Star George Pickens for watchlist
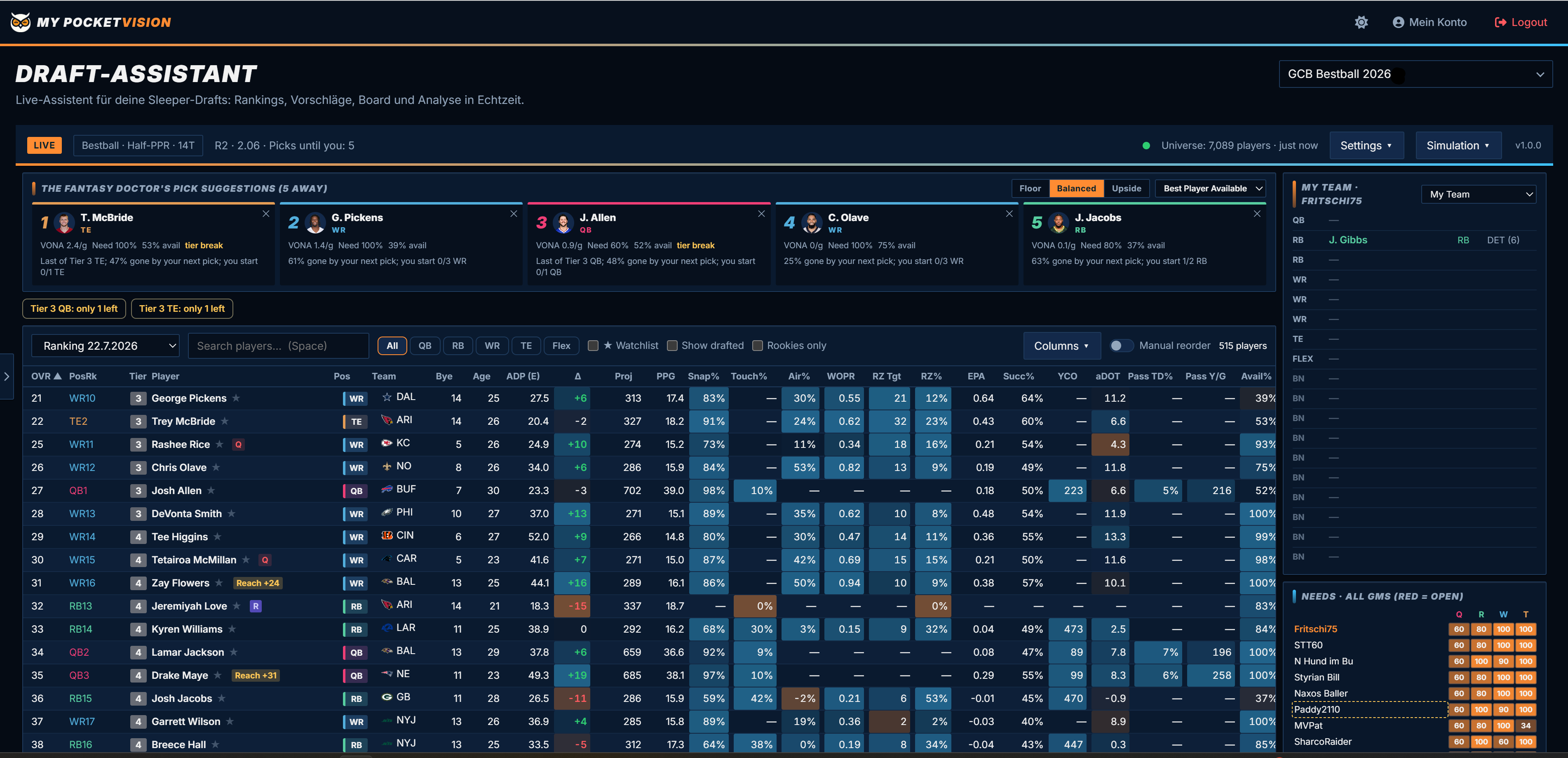 tap(236, 398)
